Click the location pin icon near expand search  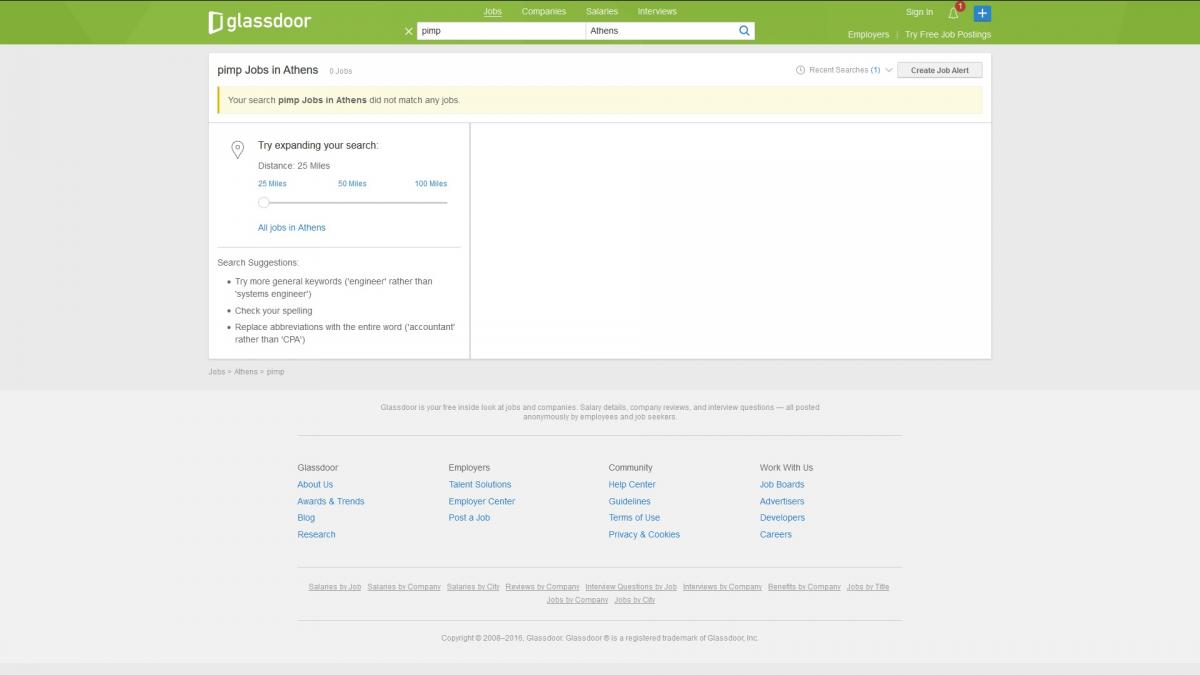tap(237, 150)
